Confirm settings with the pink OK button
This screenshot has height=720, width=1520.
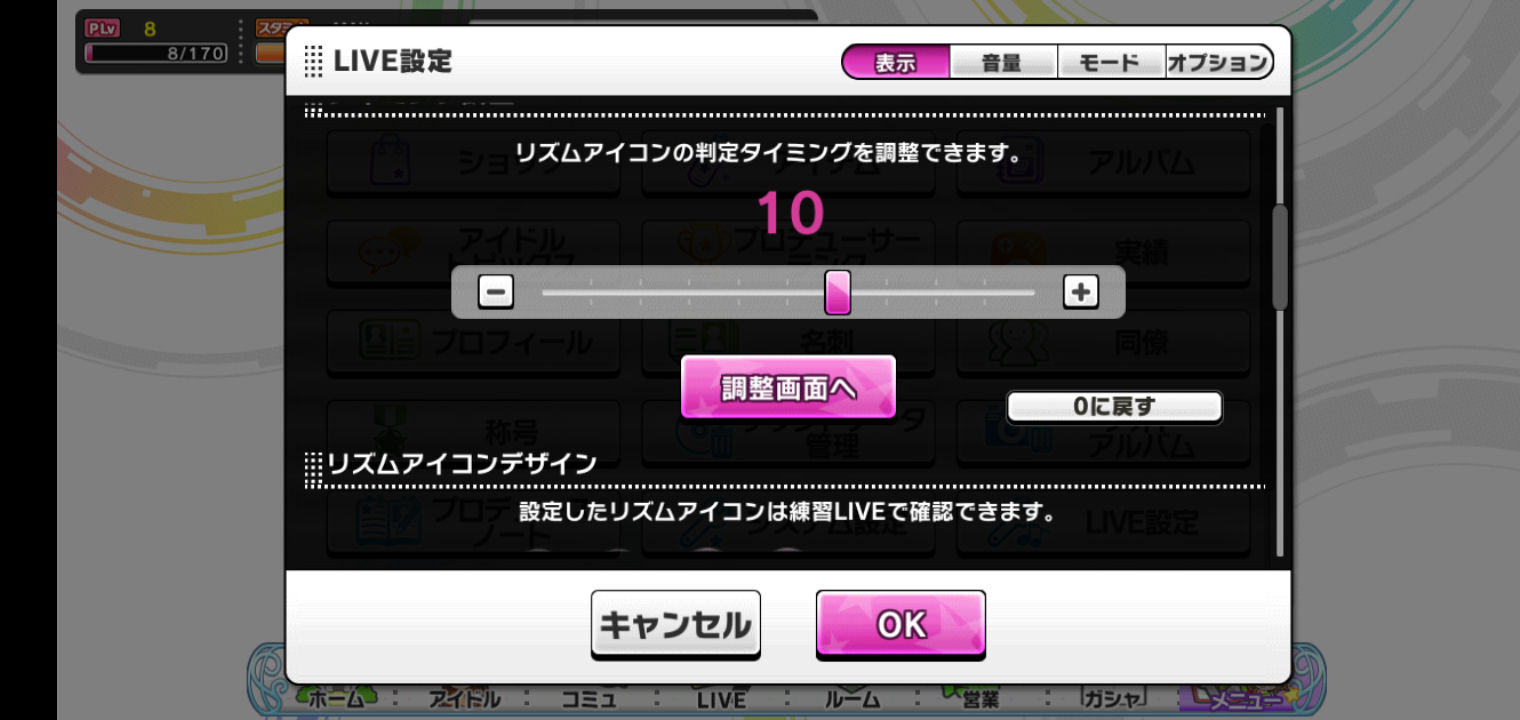point(901,625)
